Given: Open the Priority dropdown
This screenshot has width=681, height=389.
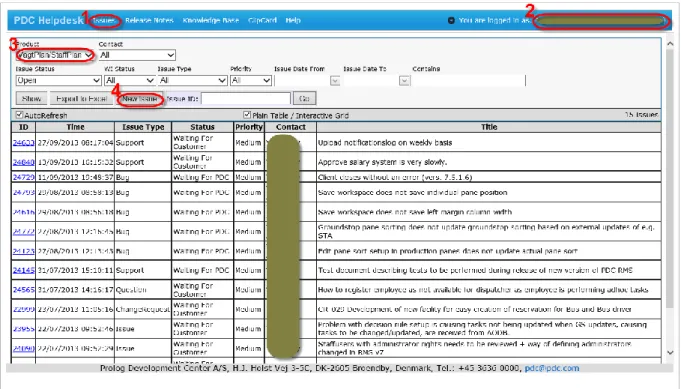Looking at the screenshot, I should 251,80.
